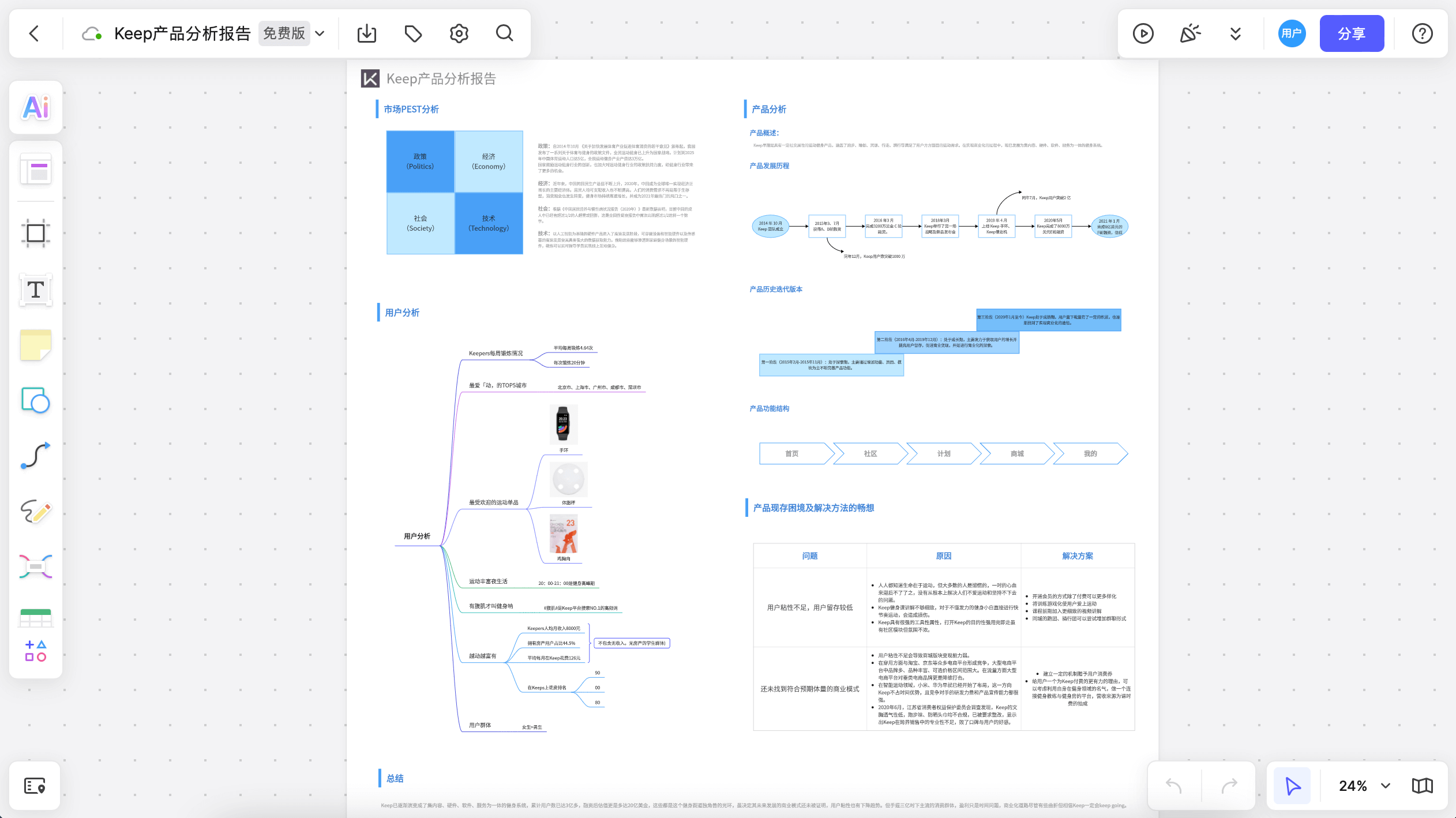Screen dimensions: 1456x818
Task: Select the 社会 (Society) block
Action: pyautogui.click(x=420, y=223)
